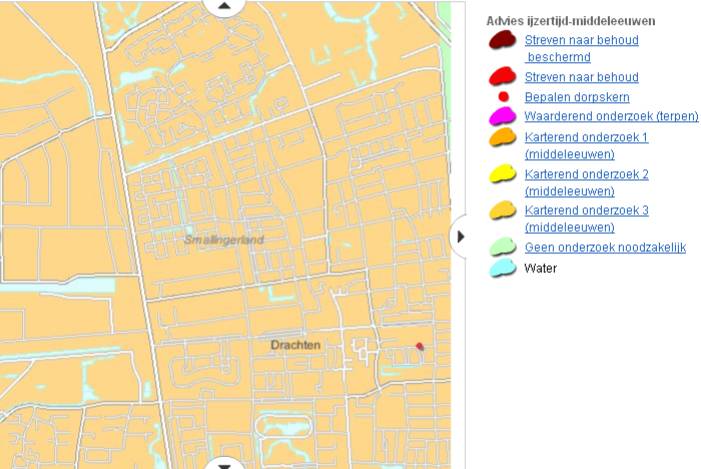Viewport: 701px width, 469px height.
Task: Click the bright red 'Streven naar behoud' swatch
Action: (x=503, y=76)
